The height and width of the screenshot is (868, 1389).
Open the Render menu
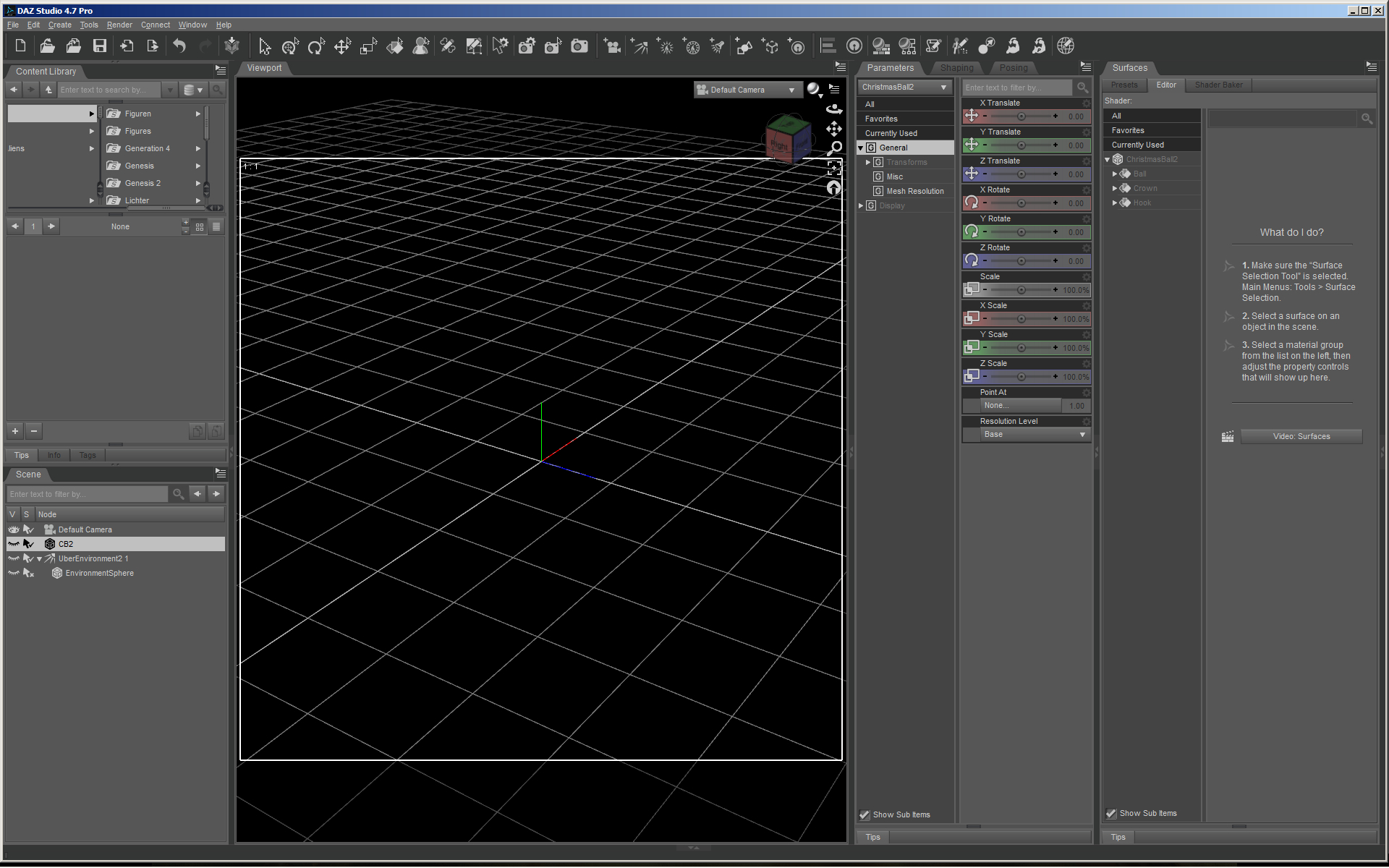[x=119, y=25]
